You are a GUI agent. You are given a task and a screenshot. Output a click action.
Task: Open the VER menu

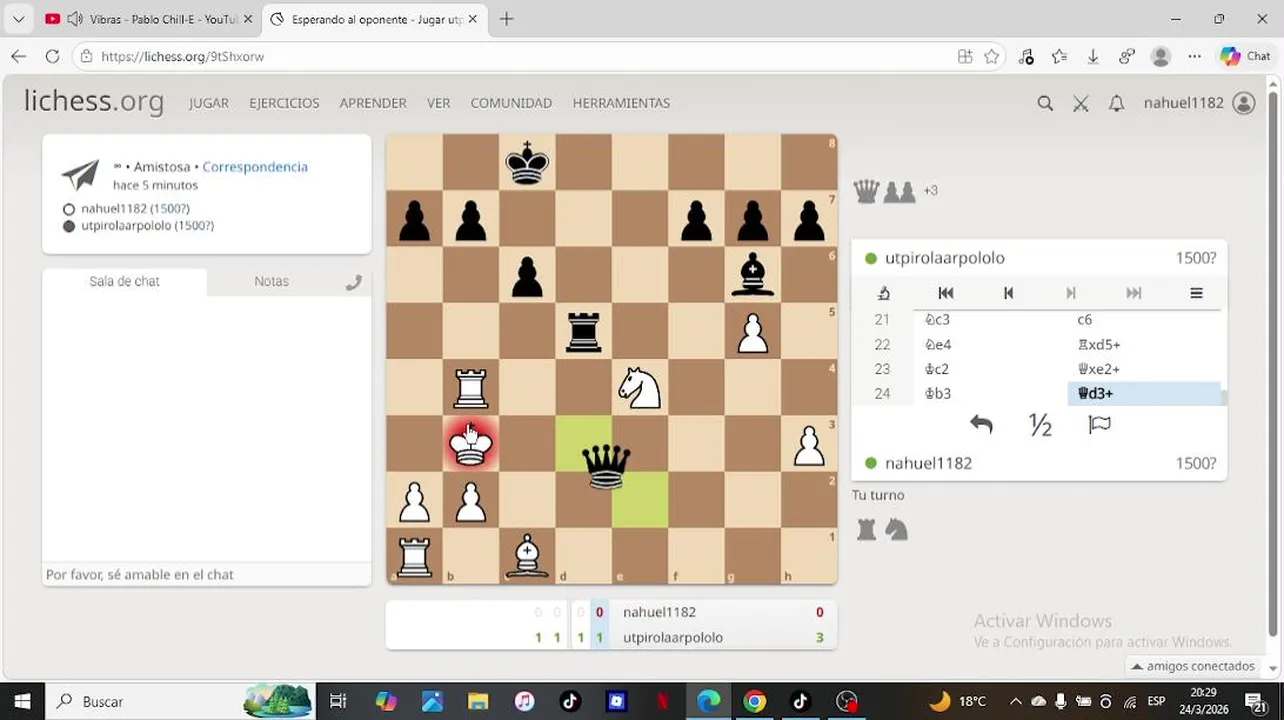coord(438,103)
